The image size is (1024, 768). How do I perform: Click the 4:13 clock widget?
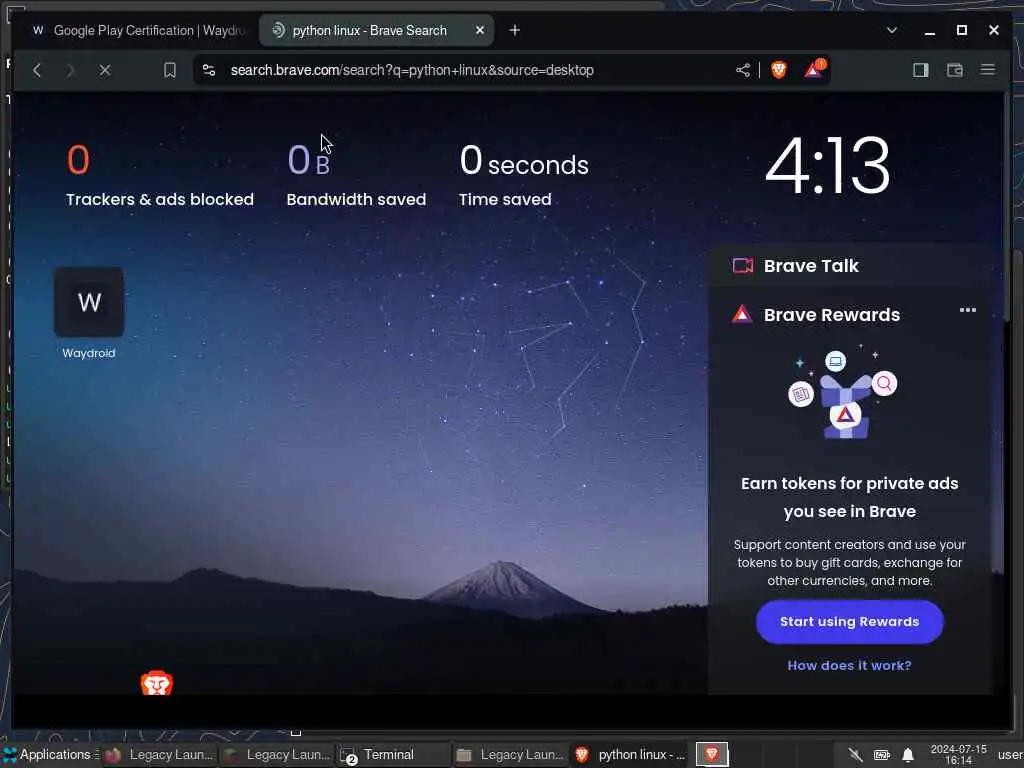tap(827, 165)
